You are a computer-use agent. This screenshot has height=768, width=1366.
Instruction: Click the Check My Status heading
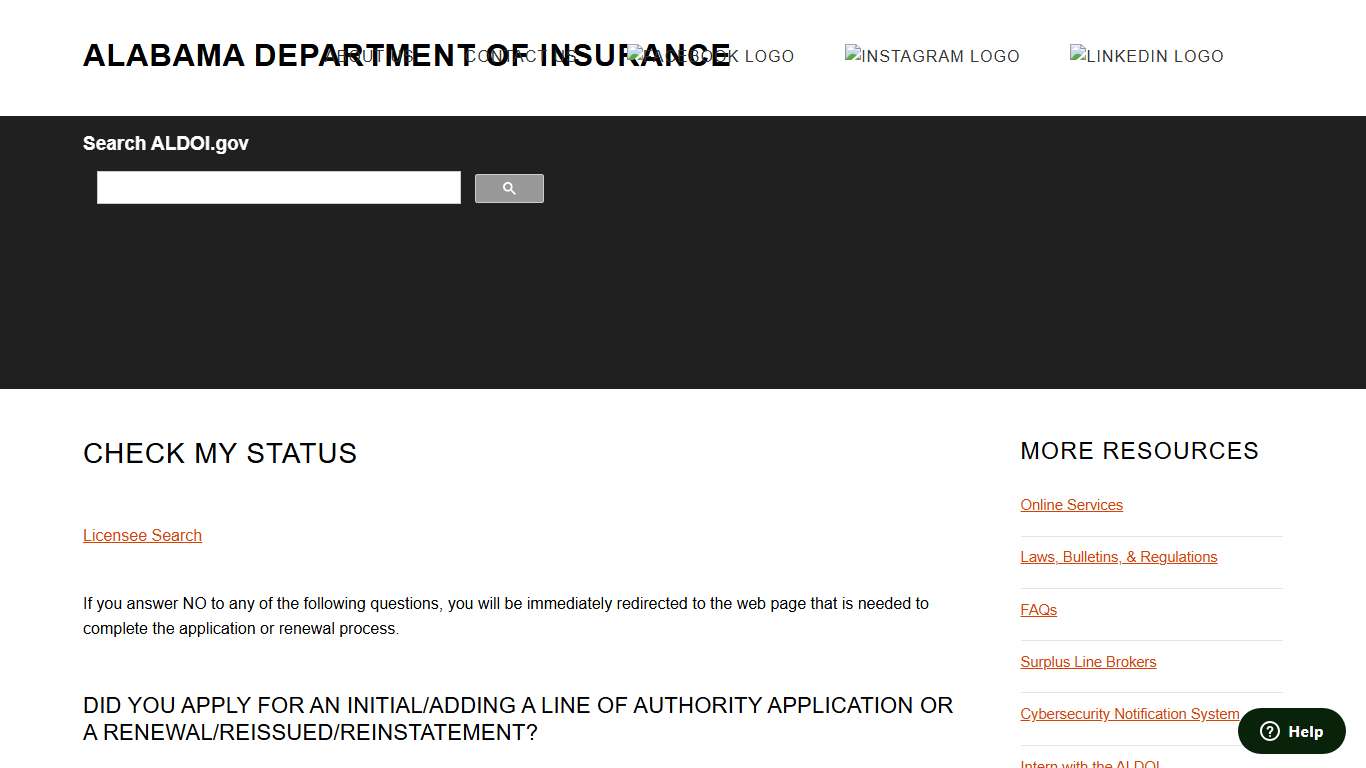tap(220, 453)
